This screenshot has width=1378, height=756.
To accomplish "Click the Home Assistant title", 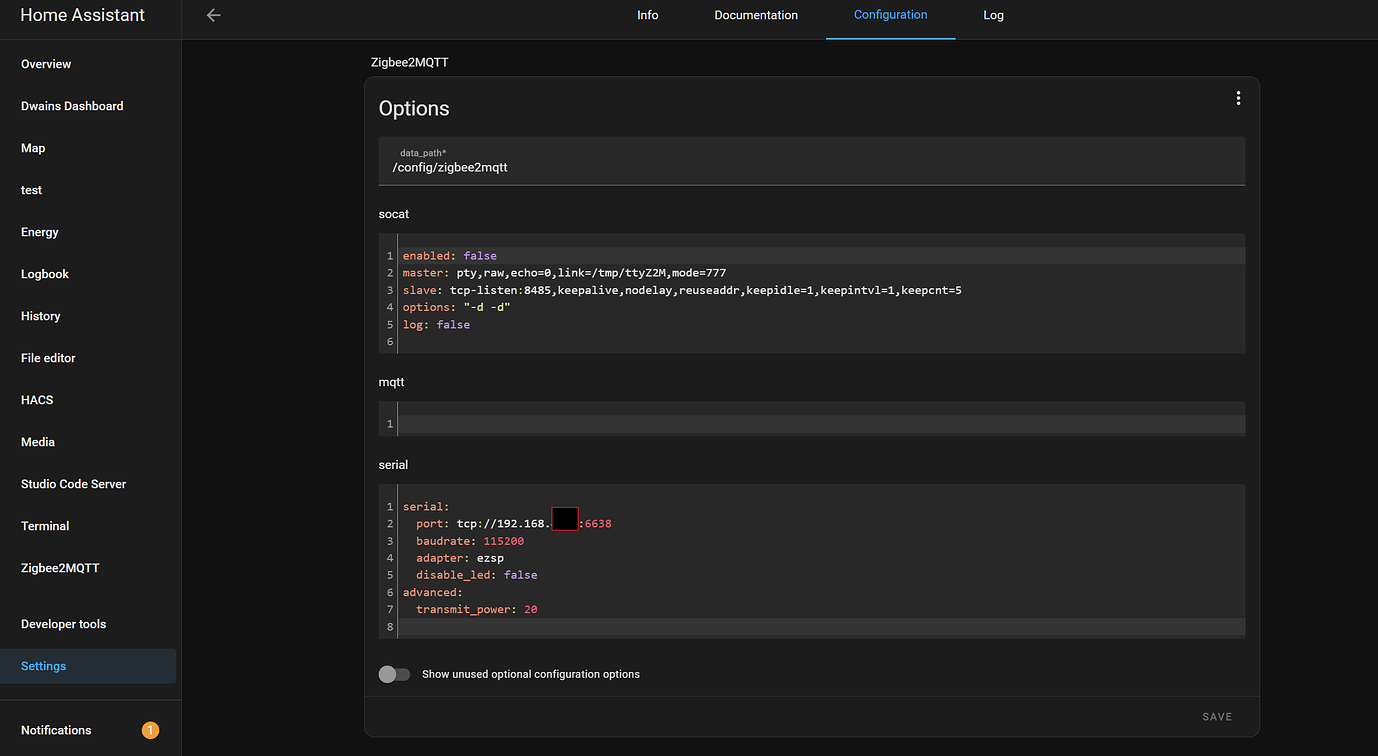I will point(82,15).
